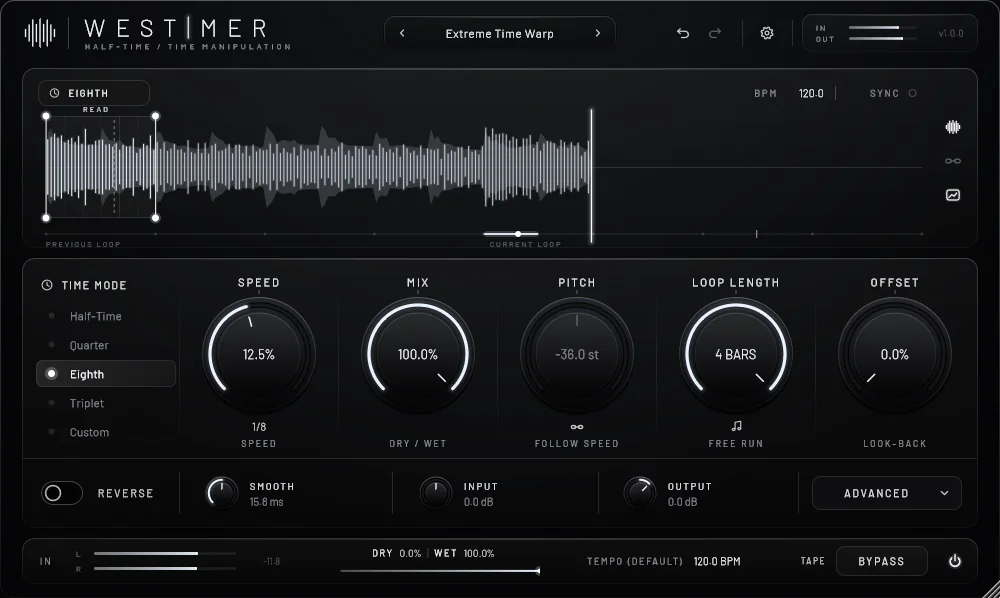Enable the Sync toggle
The height and width of the screenshot is (598, 1000).
pos(913,93)
